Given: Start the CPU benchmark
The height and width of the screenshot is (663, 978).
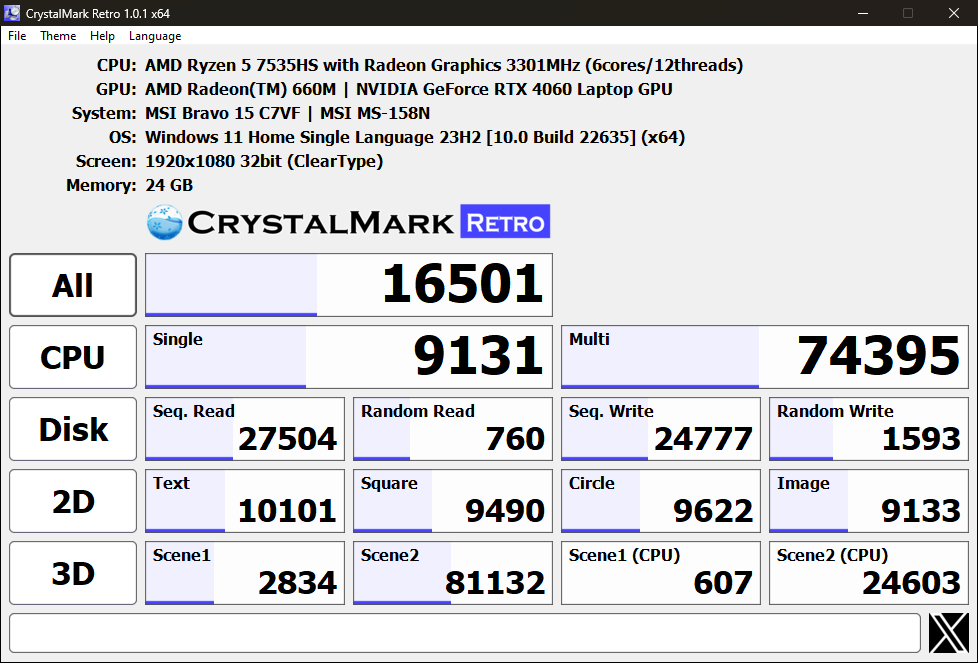Looking at the screenshot, I should (73, 357).
